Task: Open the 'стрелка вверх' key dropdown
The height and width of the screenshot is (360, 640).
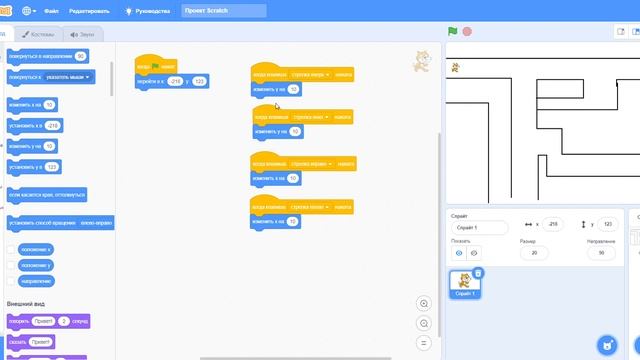Action: (311, 75)
